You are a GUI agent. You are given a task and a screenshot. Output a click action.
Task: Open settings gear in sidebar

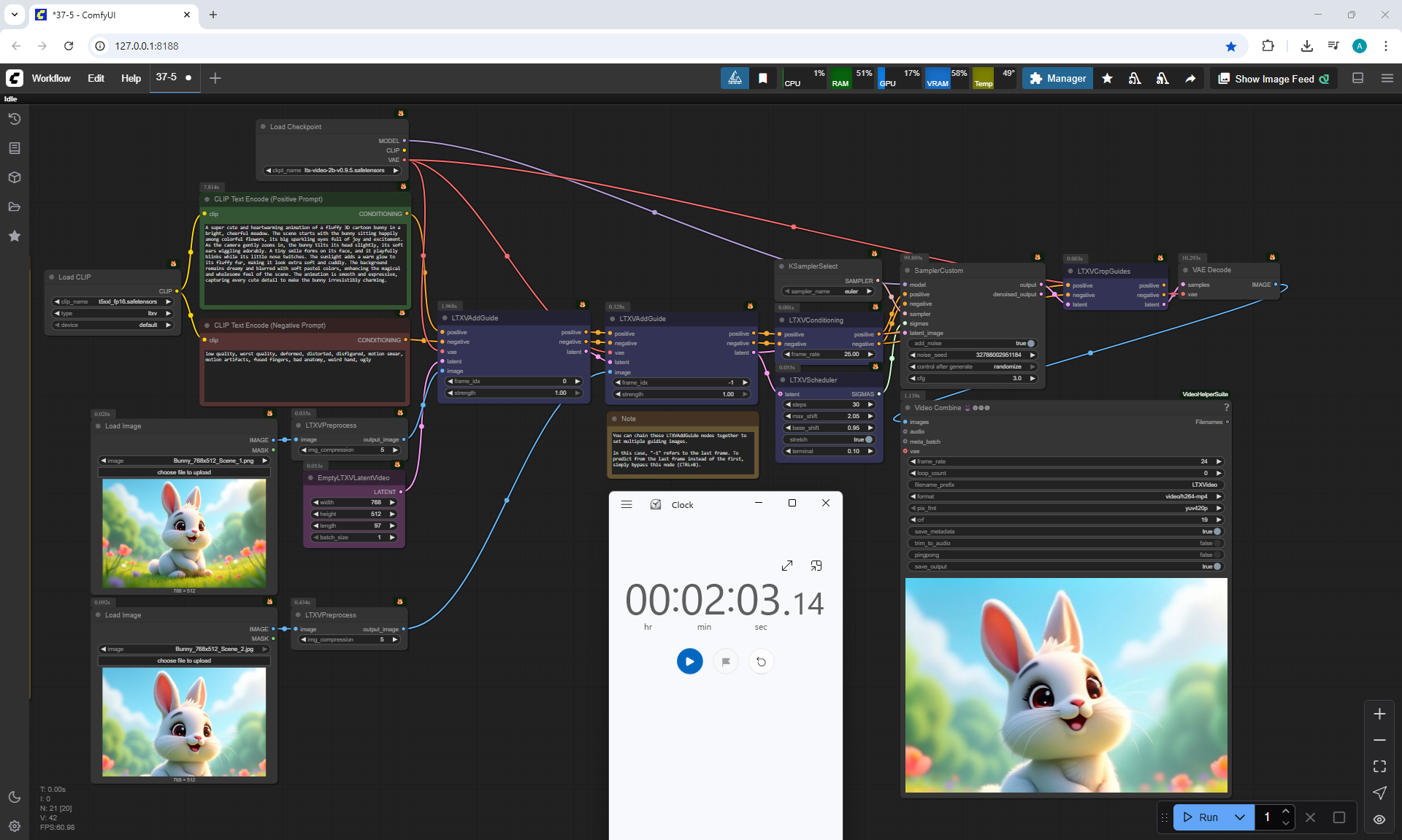point(15,826)
